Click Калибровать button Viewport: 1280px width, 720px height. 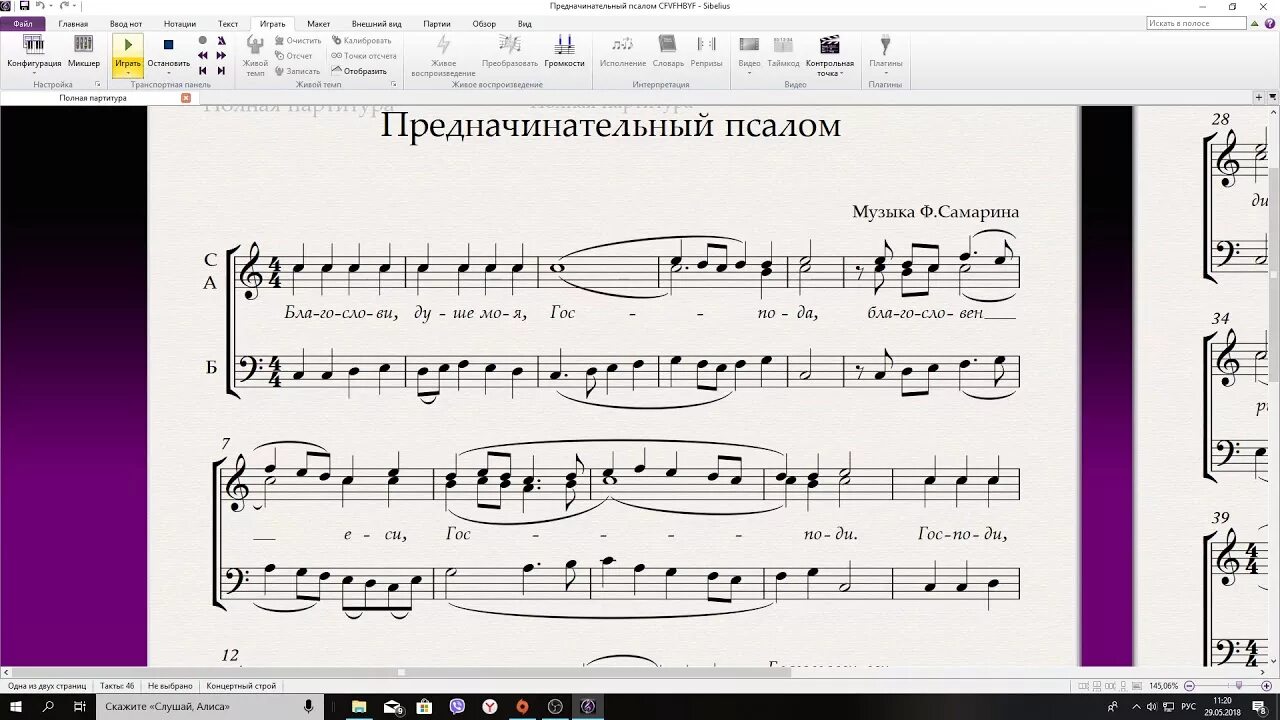point(361,41)
